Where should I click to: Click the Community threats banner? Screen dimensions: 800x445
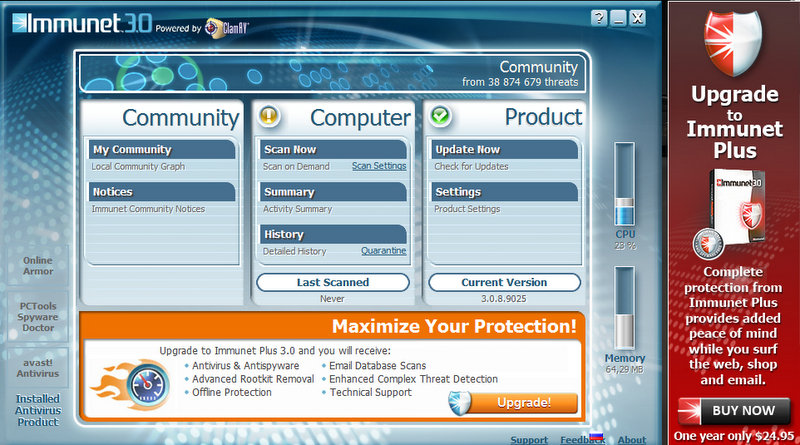[x=332, y=74]
